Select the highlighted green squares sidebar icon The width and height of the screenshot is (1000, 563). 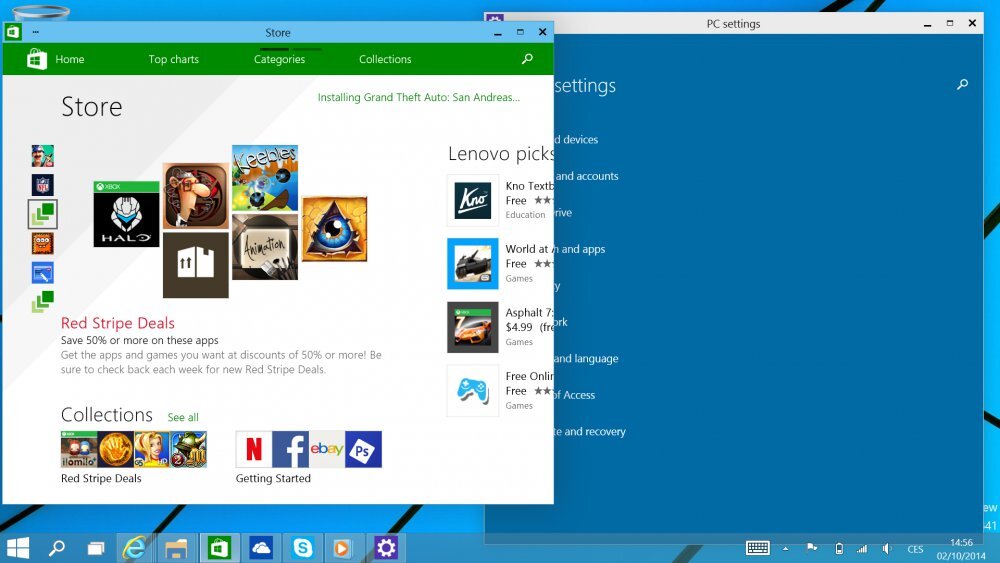click(43, 214)
